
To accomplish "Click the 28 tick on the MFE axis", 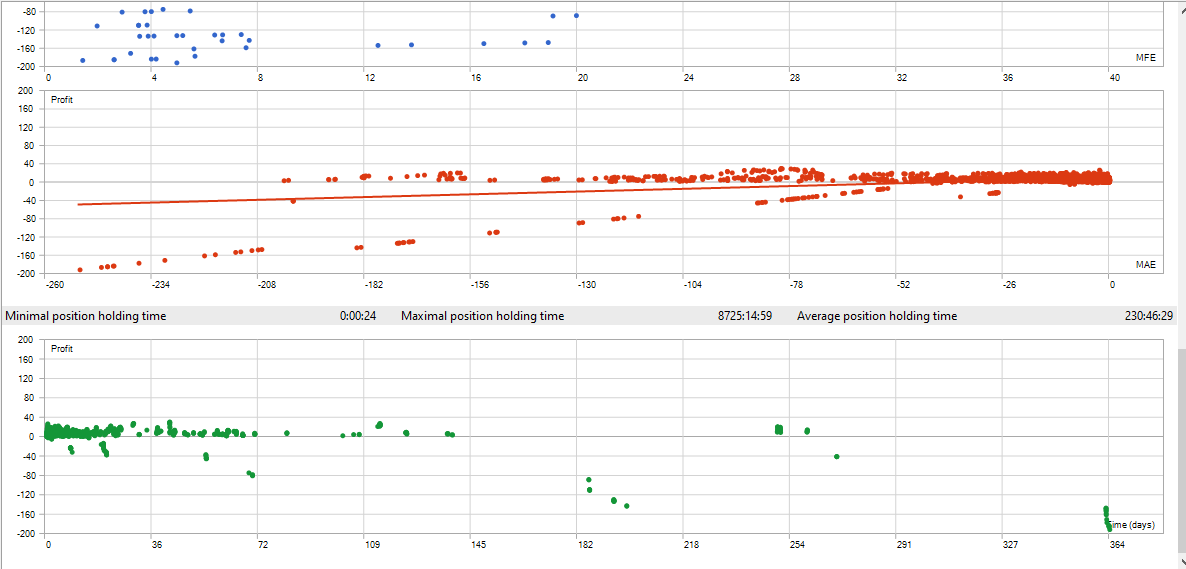I will point(796,78).
